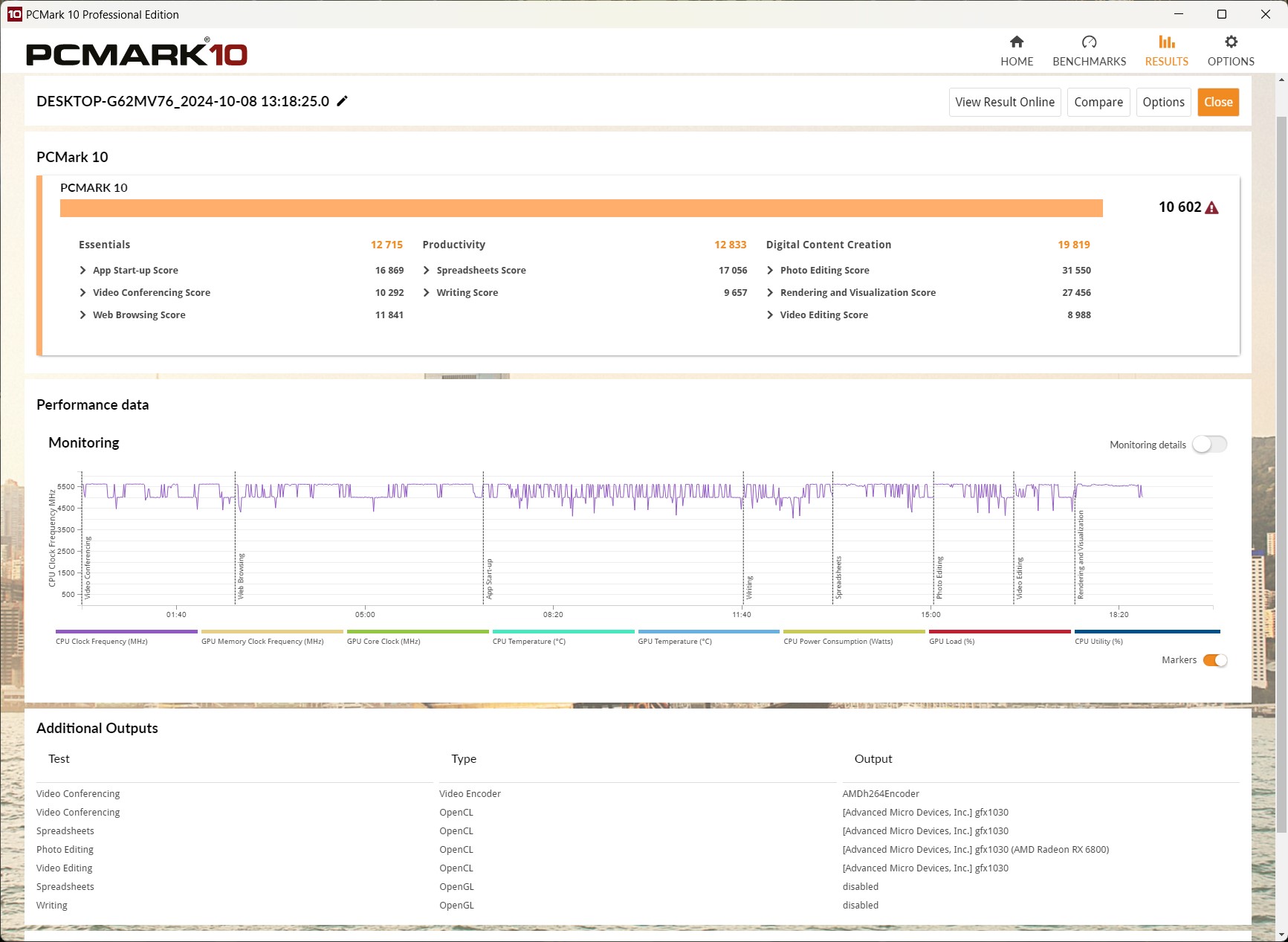Click the vertical scrollbar up arrow
1288x942 pixels.
(x=1281, y=80)
